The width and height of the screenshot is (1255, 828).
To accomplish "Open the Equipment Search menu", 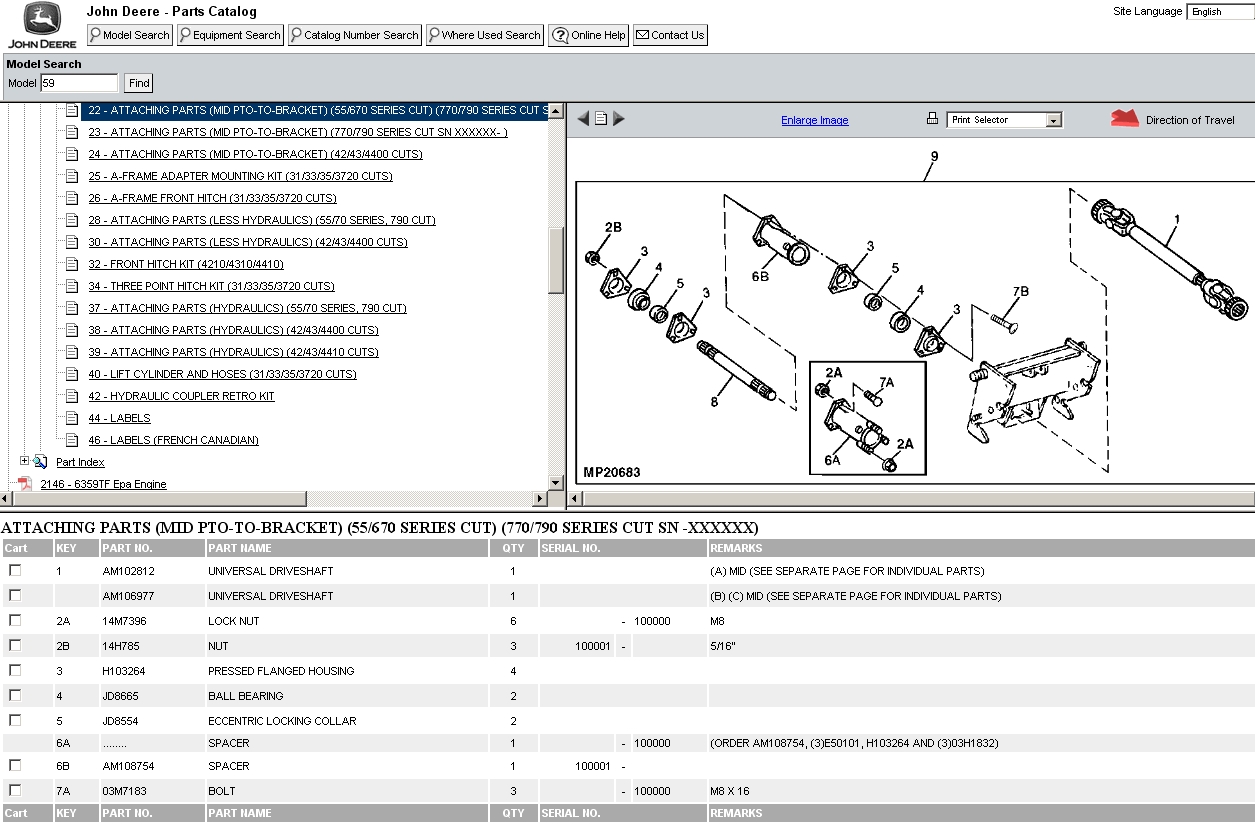I will pyautogui.click(x=229, y=35).
